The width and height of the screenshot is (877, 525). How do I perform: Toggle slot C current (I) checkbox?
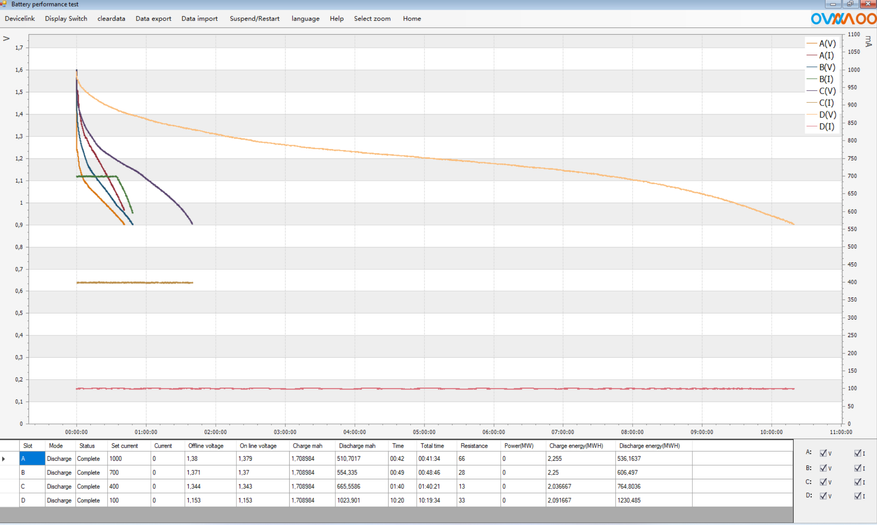tap(857, 482)
